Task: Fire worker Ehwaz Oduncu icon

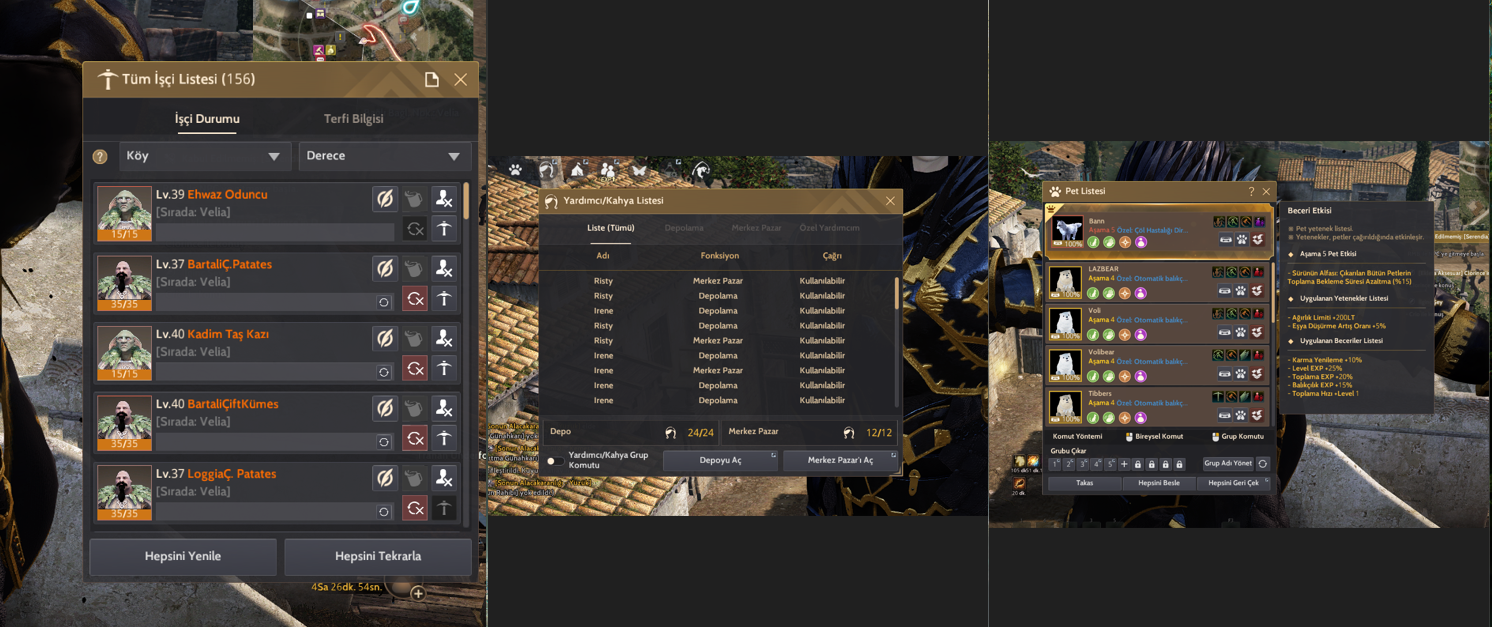Action: [x=444, y=198]
